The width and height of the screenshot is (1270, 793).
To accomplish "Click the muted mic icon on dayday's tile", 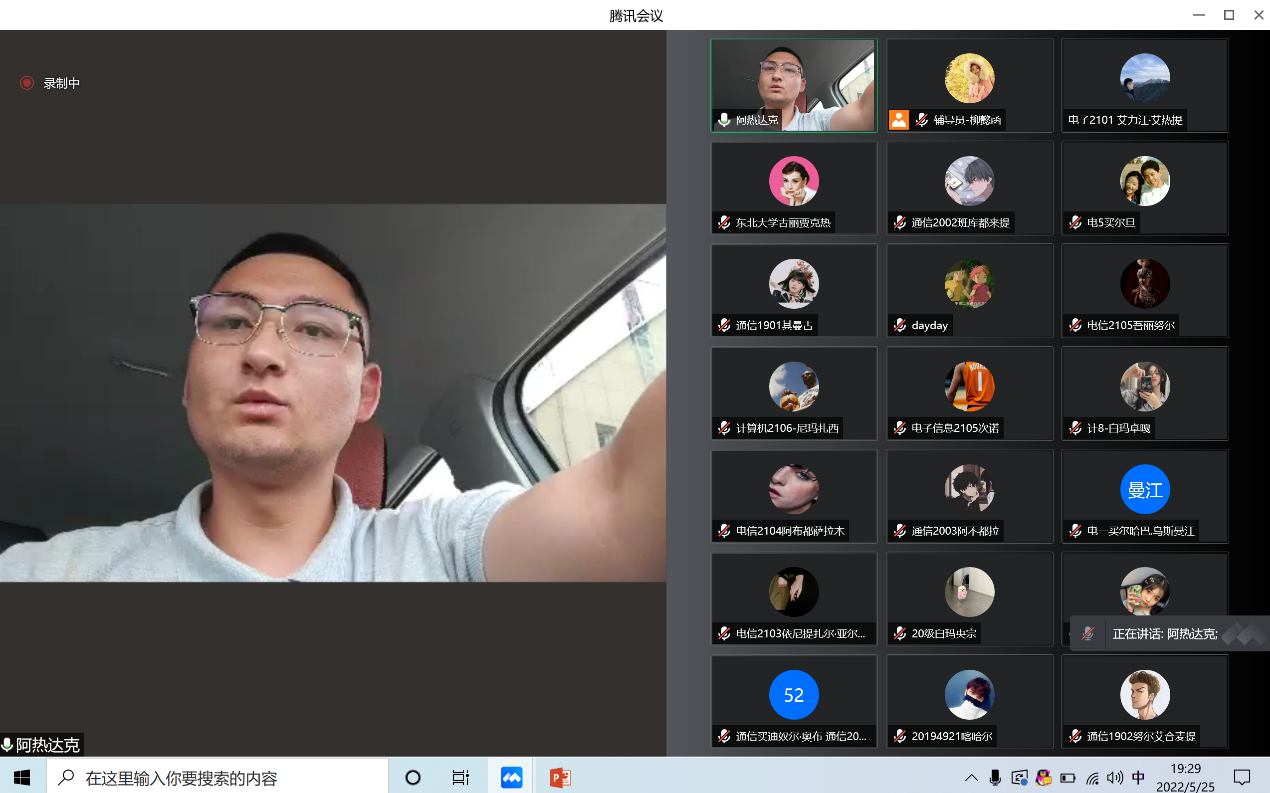I will 900,325.
